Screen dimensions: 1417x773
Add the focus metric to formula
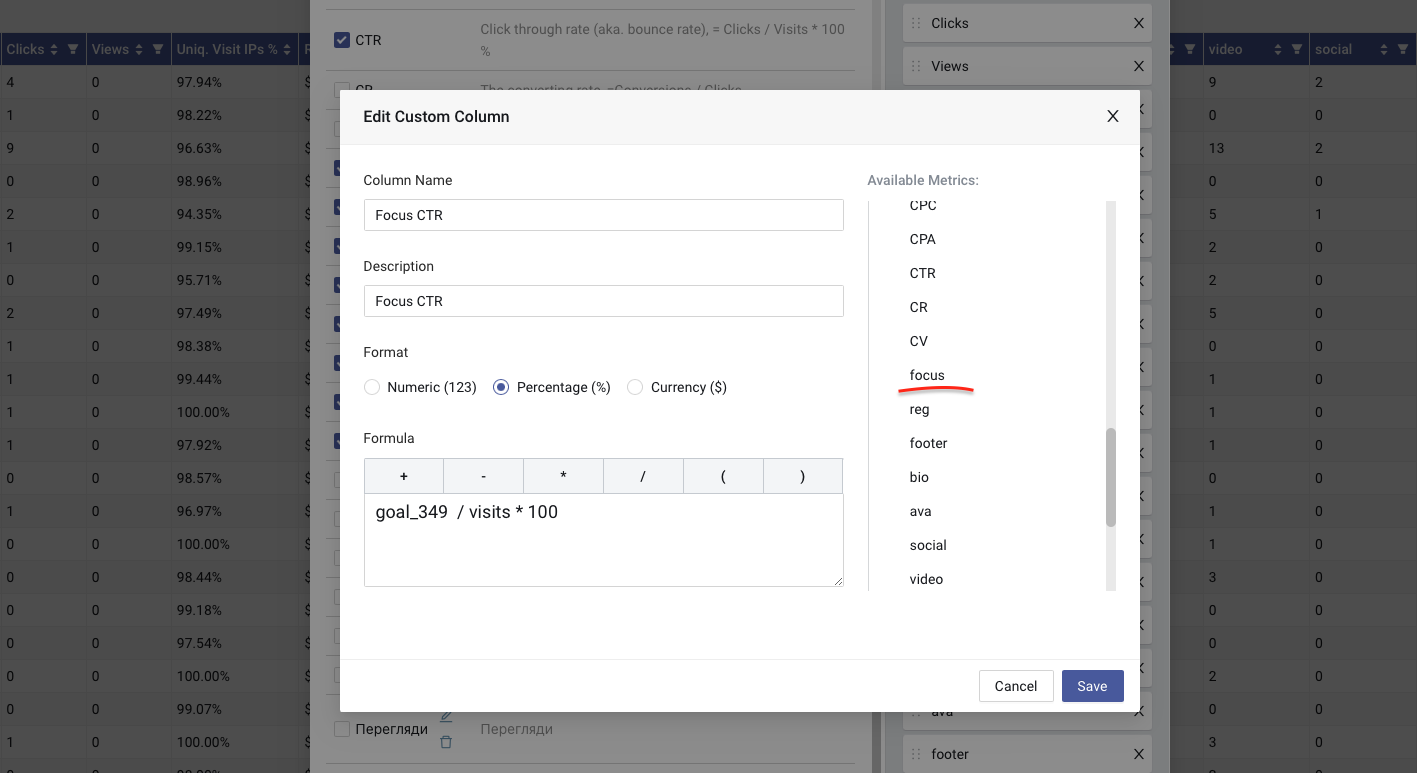(x=927, y=375)
